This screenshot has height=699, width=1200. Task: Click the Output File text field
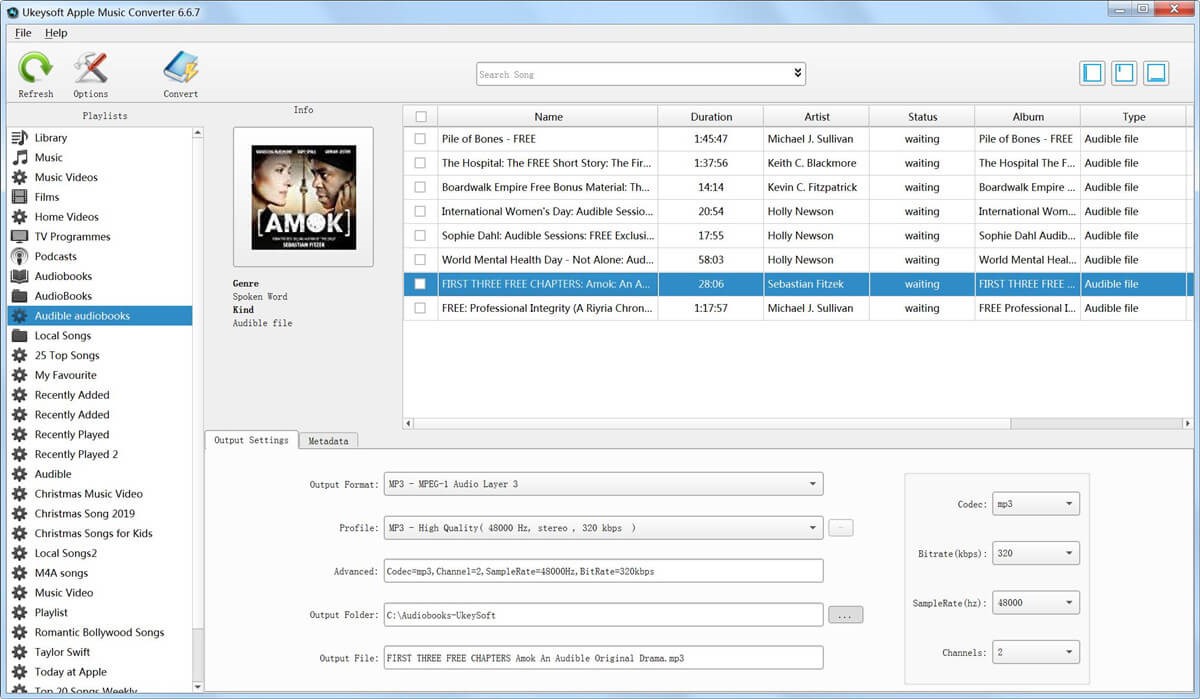point(603,658)
